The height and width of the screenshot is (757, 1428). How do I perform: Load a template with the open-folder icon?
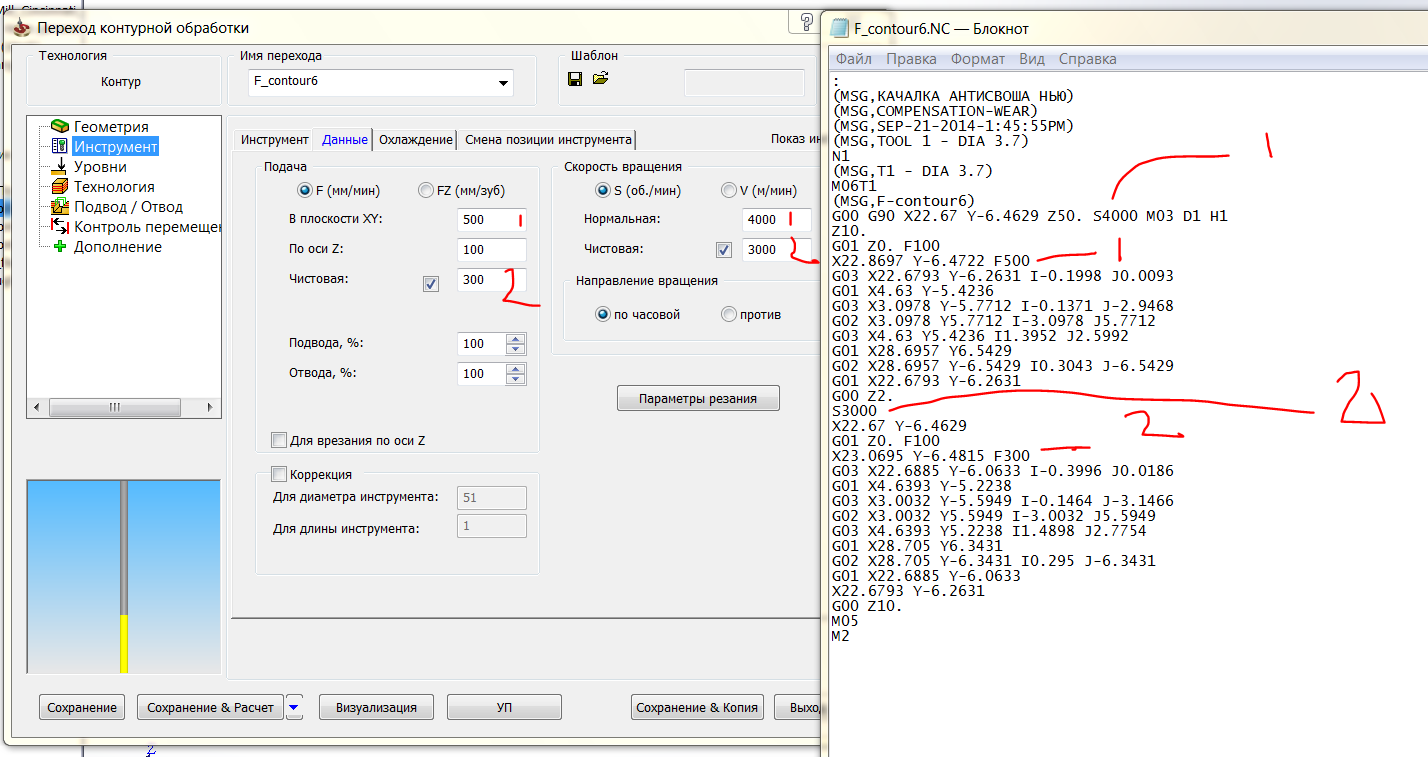[600, 78]
